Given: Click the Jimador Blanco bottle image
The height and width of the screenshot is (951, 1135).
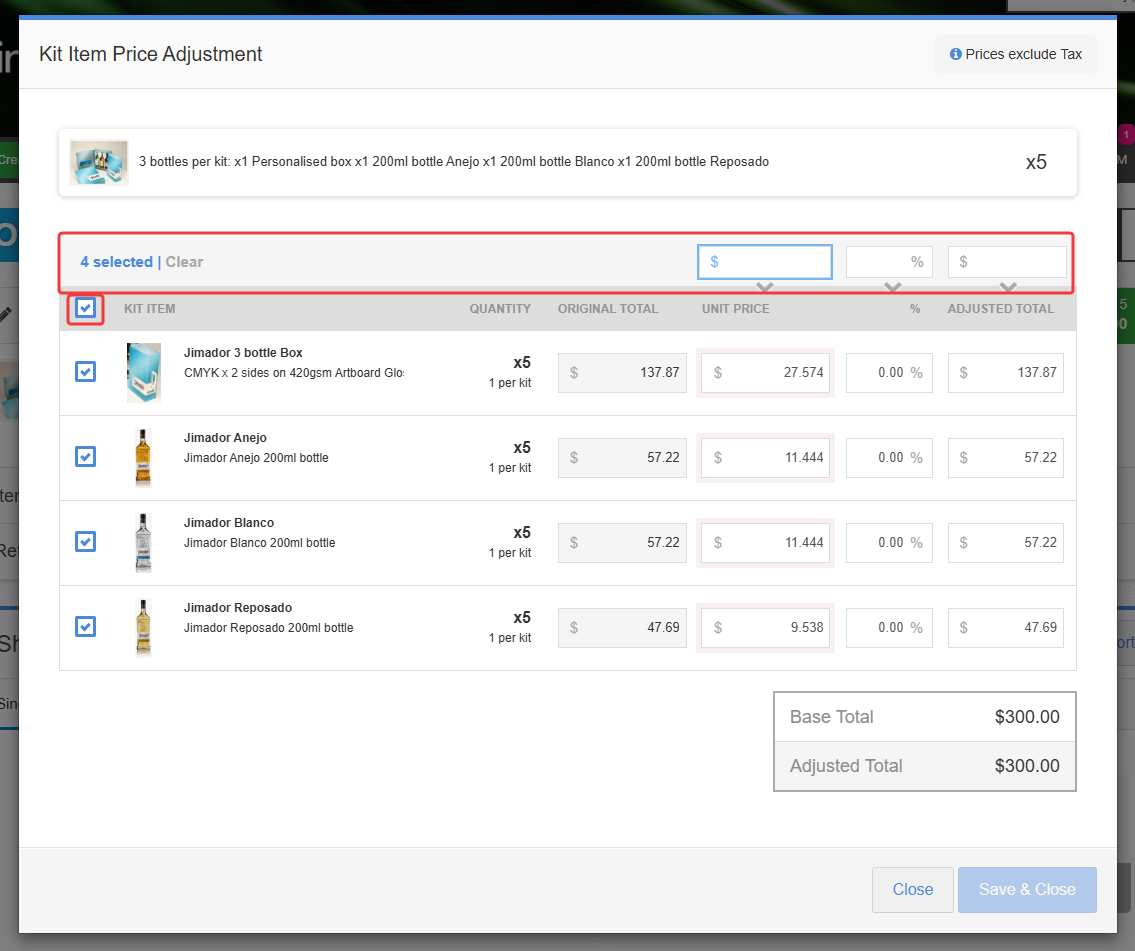Looking at the screenshot, I should pyautogui.click(x=143, y=543).
